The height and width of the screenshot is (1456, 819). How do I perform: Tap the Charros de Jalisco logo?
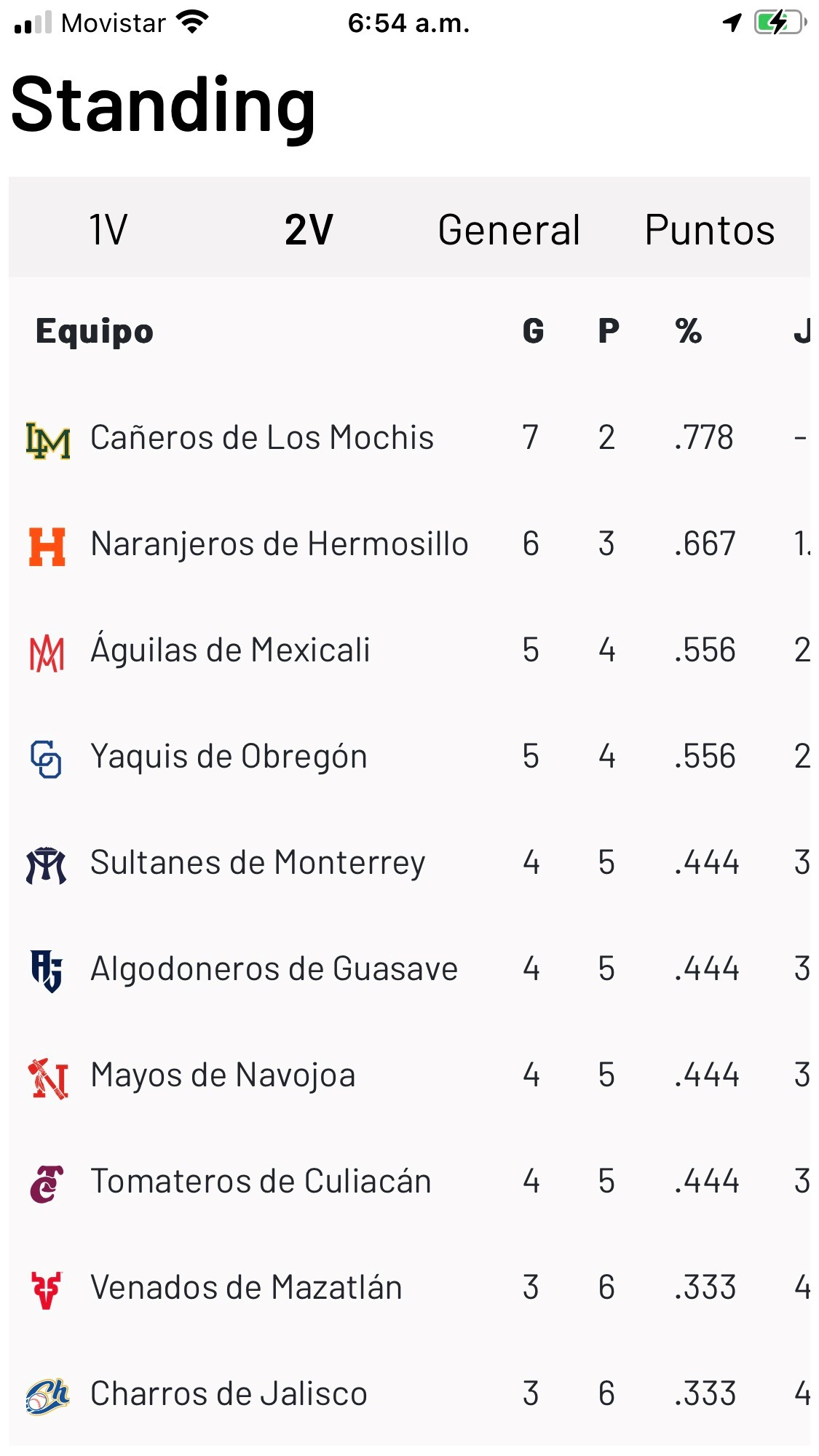click(47, 1396)
